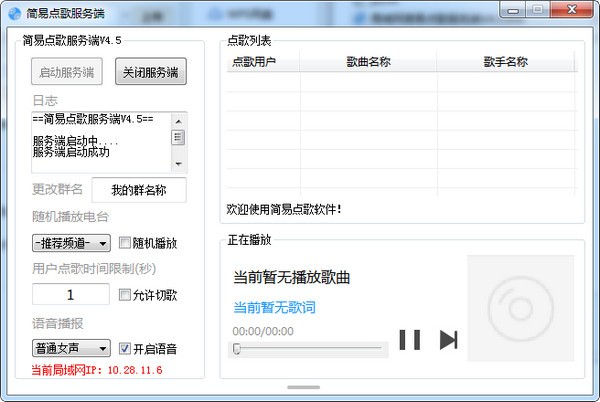Open the 普通女声 voice dropdown
The height and width of the screenshot is (402, 600).
pyautogui.click(x=72, y=348)
